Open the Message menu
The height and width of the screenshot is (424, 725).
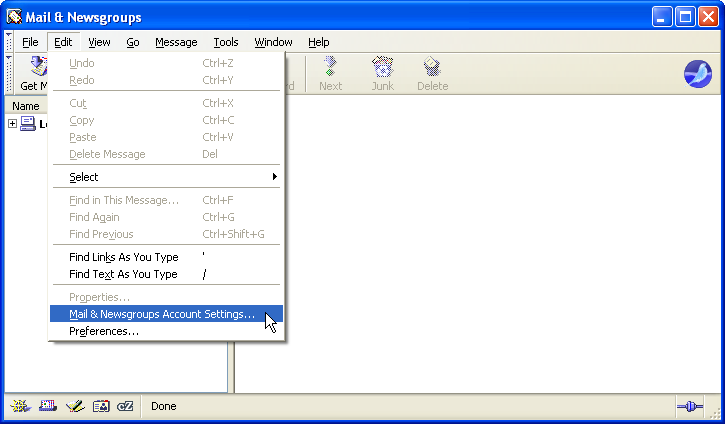[176, 42]
